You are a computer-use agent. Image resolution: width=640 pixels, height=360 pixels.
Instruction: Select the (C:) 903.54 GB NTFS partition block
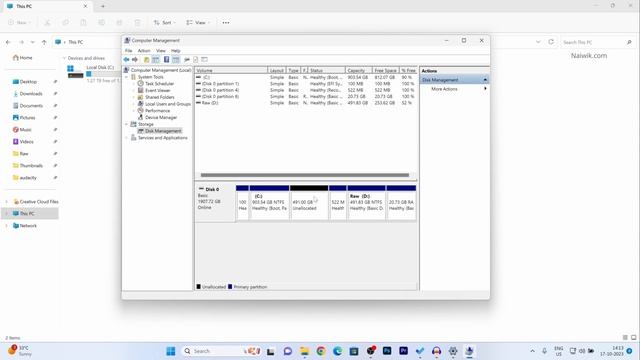(x=269, y=203)
